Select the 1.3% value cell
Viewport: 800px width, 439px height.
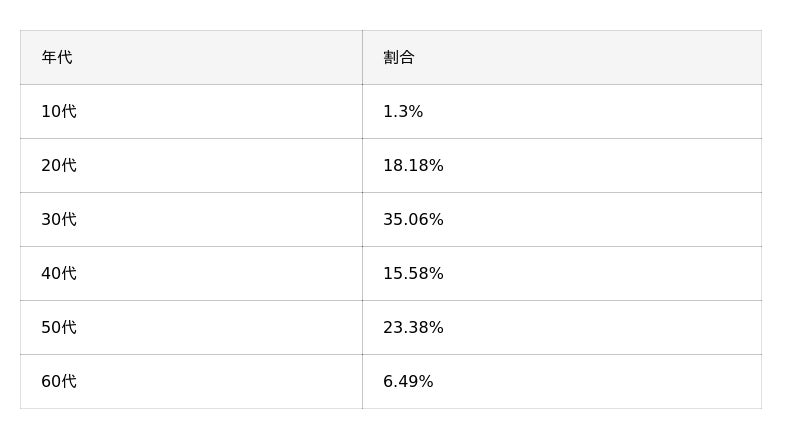pyautogui.click(x=403, y=112)
